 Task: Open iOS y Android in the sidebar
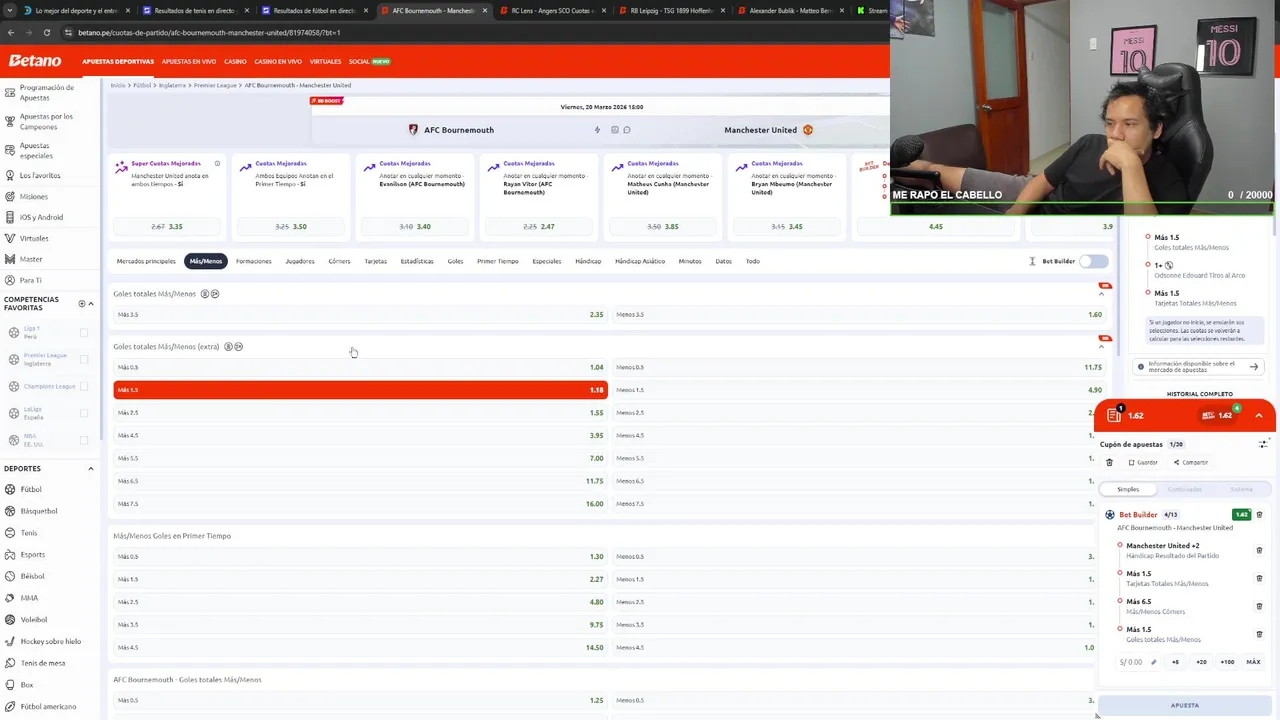41,217
